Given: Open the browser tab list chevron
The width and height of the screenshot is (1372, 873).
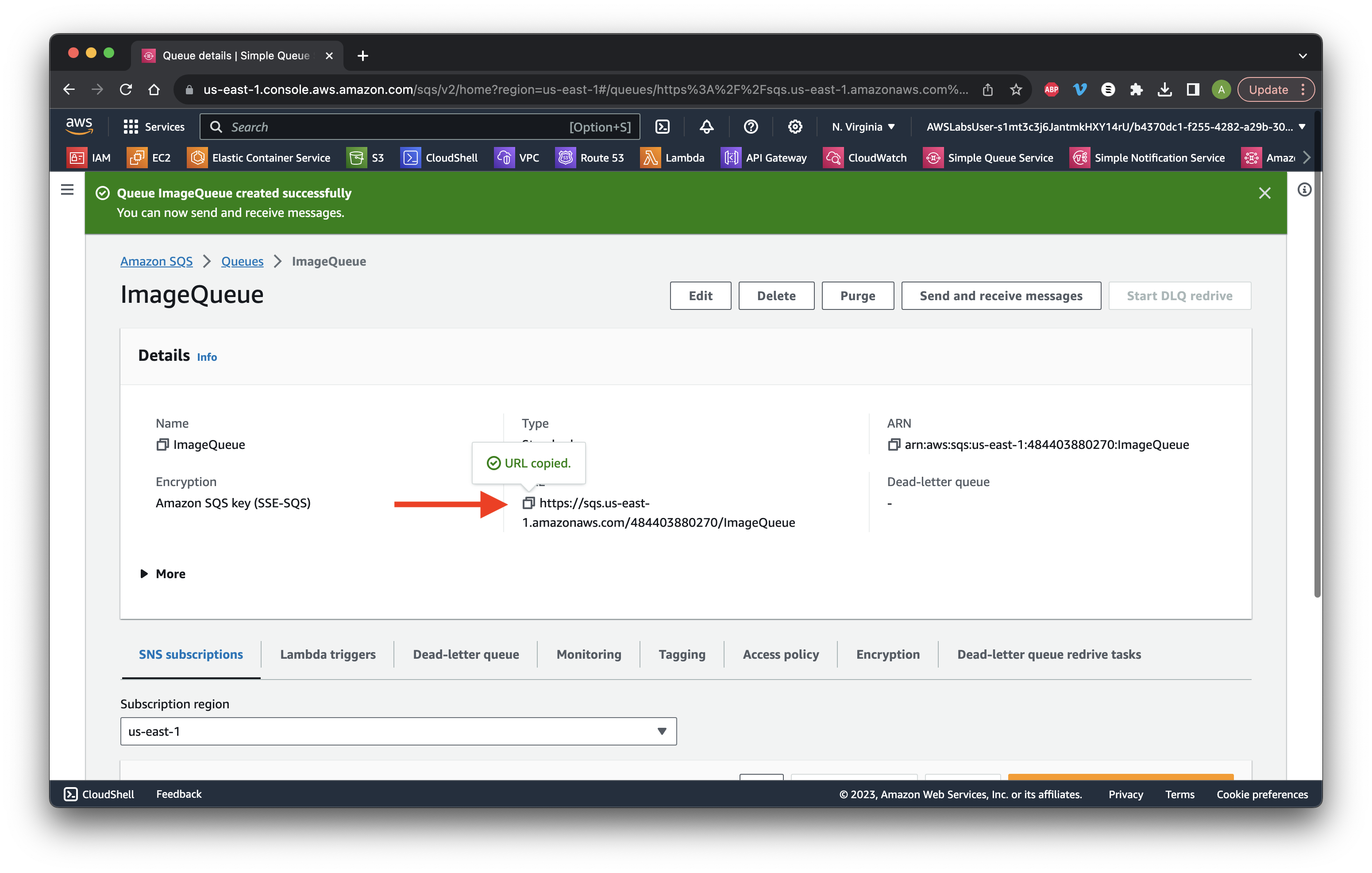Looking at the screenshot, I should pos(1303,56).
